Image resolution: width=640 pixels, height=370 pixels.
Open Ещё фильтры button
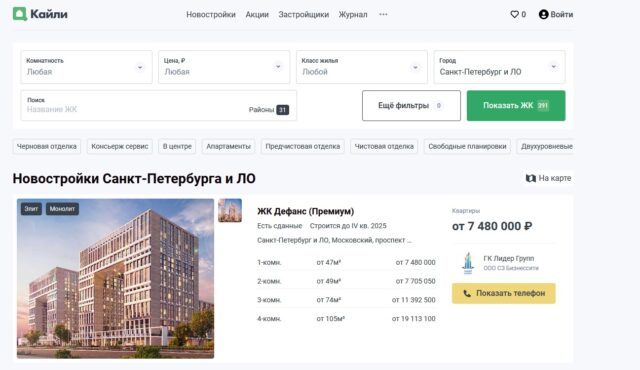[411, 106]
